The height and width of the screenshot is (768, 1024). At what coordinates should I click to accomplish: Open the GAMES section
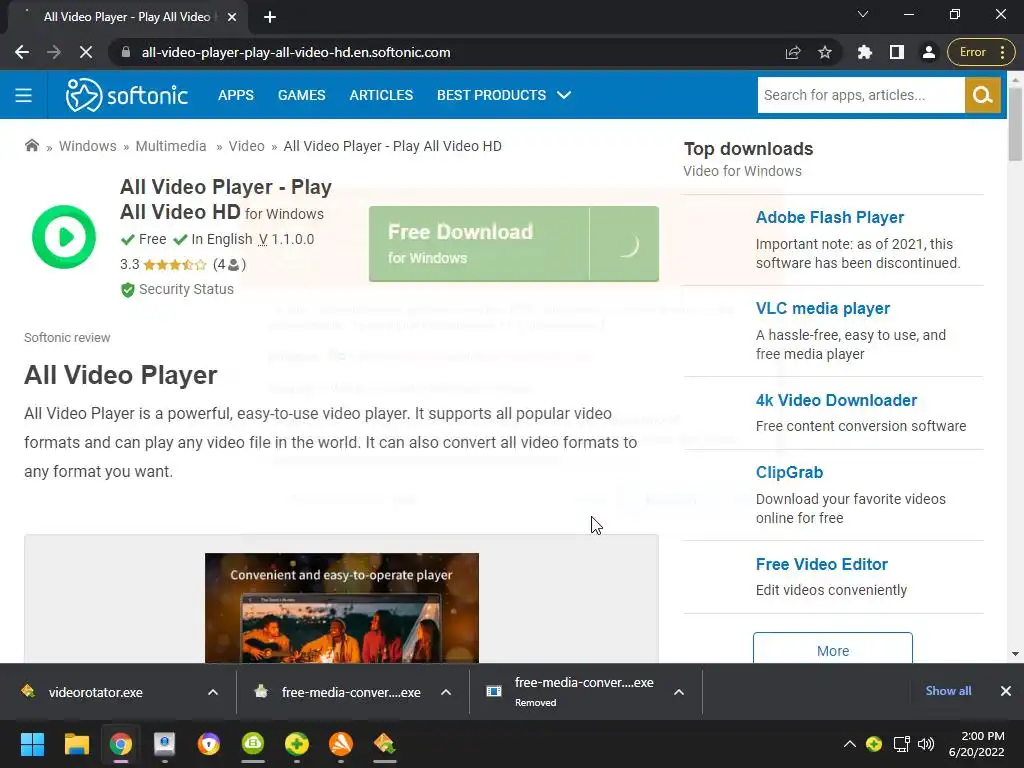pos(301,95)
